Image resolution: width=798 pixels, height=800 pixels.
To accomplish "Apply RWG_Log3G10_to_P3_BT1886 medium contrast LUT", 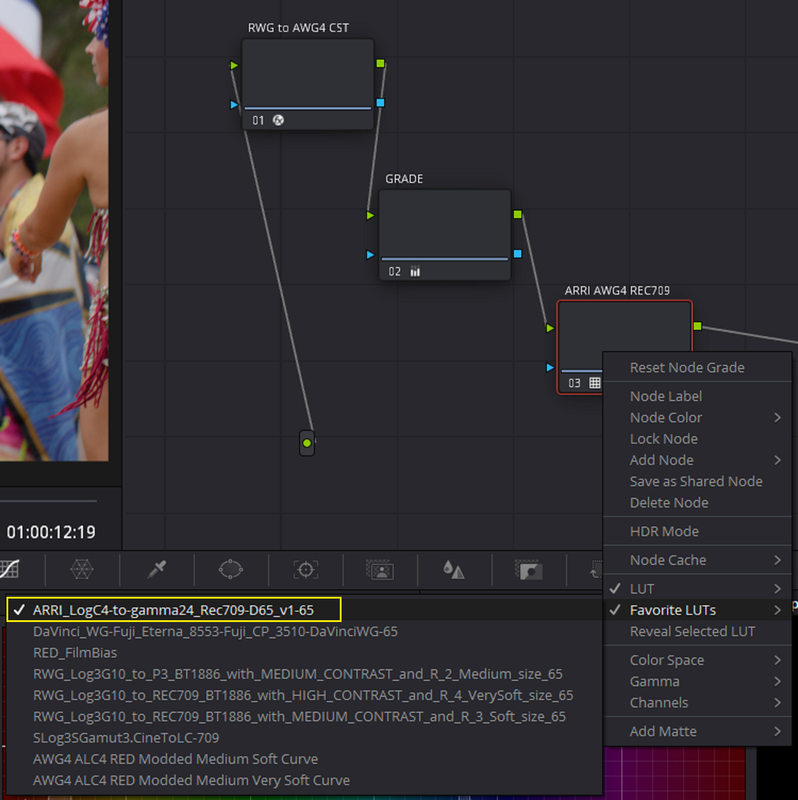I will (304, 674).
